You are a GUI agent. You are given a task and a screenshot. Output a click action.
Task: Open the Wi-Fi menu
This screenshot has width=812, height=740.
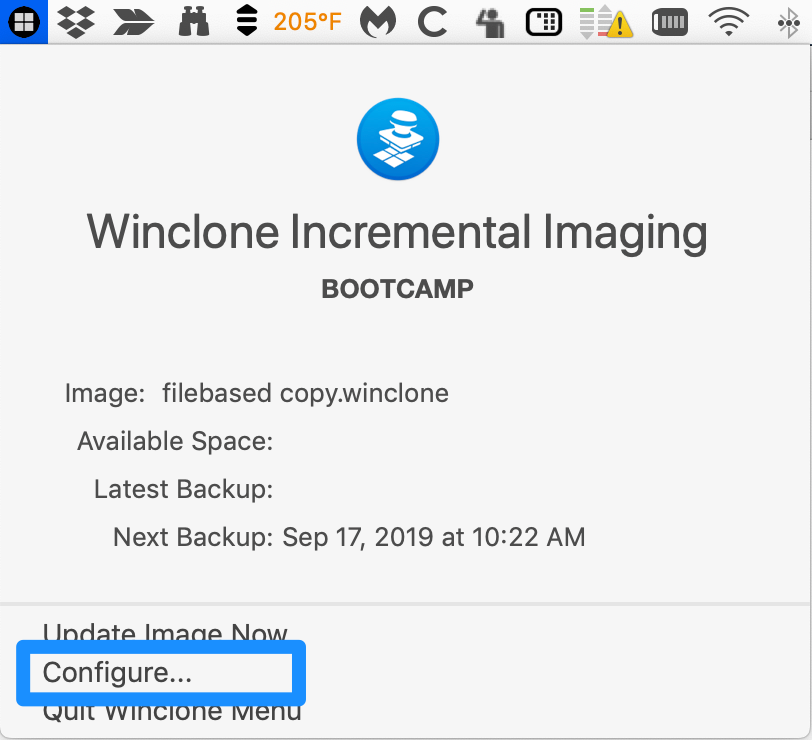click(x=729, y=22)
